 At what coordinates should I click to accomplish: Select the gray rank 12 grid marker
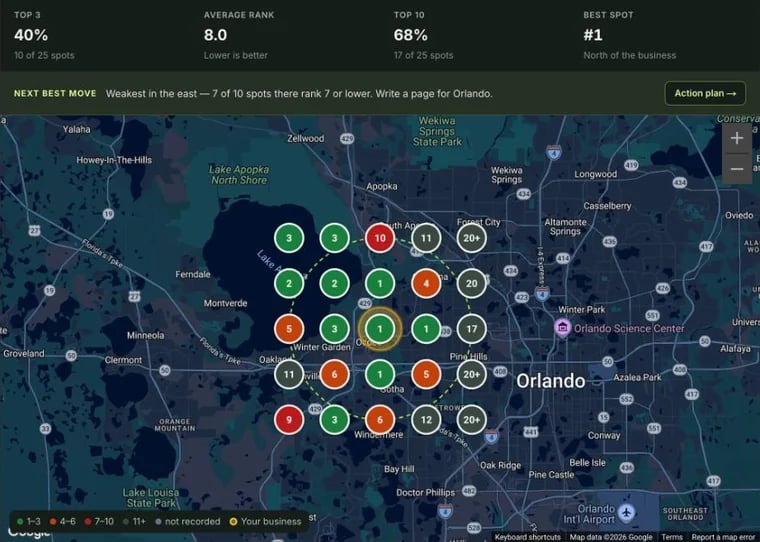point(426,419)
